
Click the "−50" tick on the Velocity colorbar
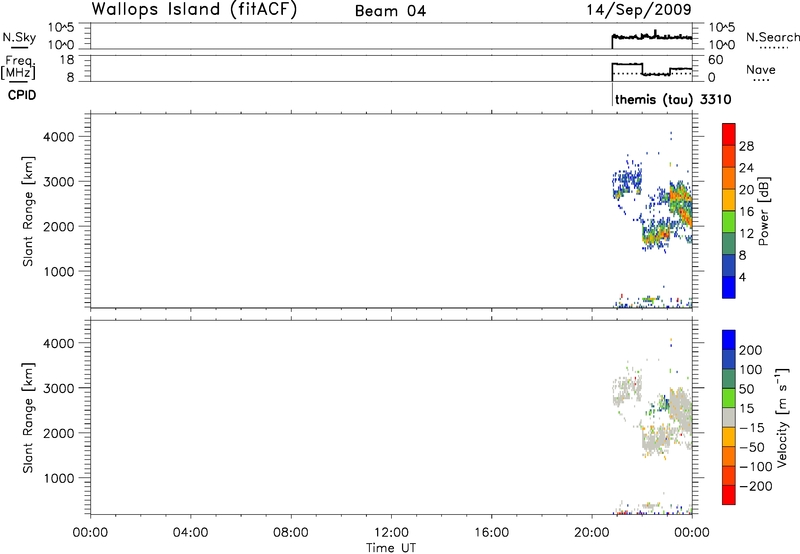click(x=752, y=447)
